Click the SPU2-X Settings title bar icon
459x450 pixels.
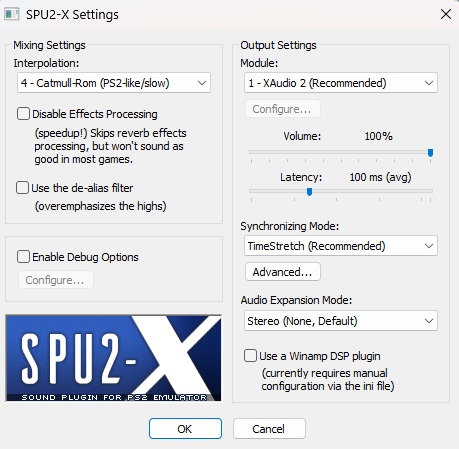point(12,14)
